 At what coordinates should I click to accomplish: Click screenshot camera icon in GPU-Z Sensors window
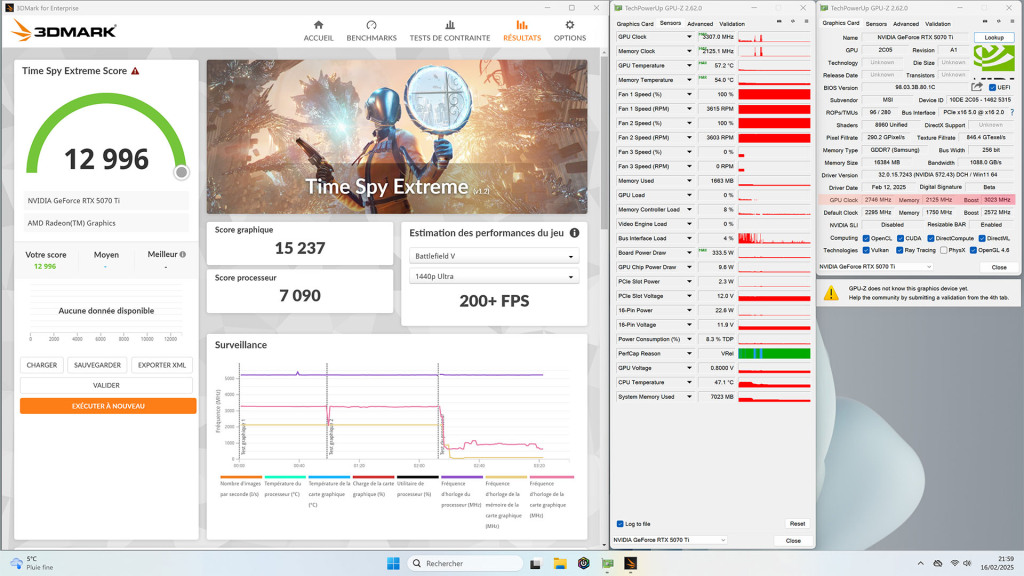[x=779, y=22]
